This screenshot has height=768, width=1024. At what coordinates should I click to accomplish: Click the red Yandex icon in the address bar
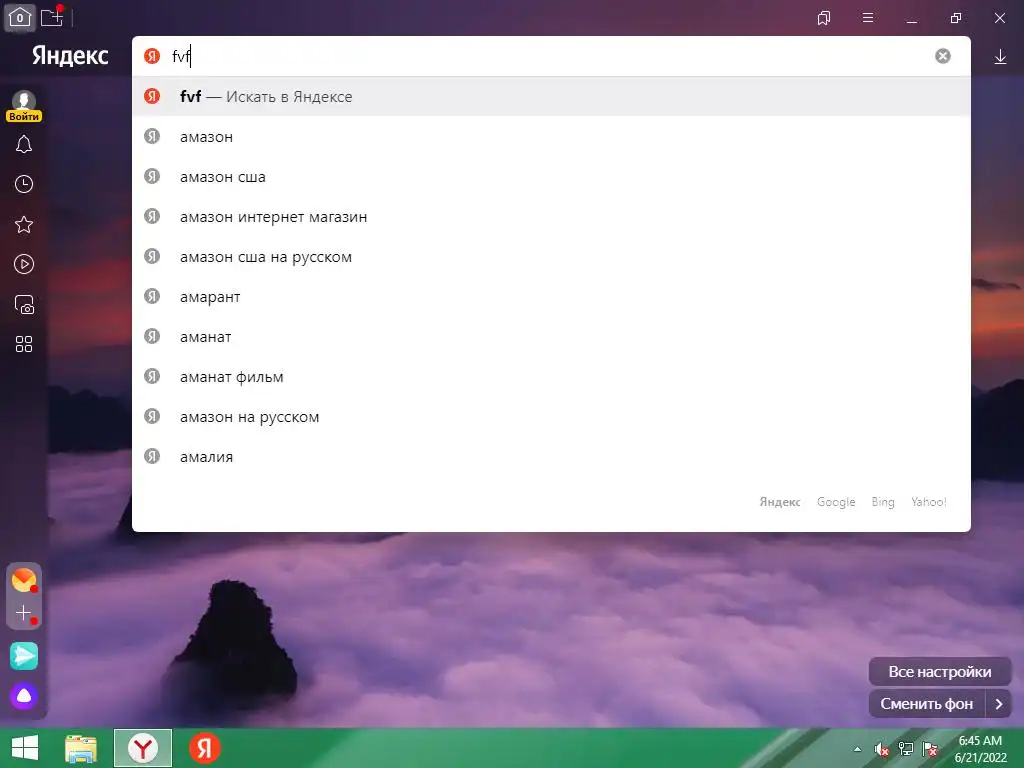click(x=152, y=56)
